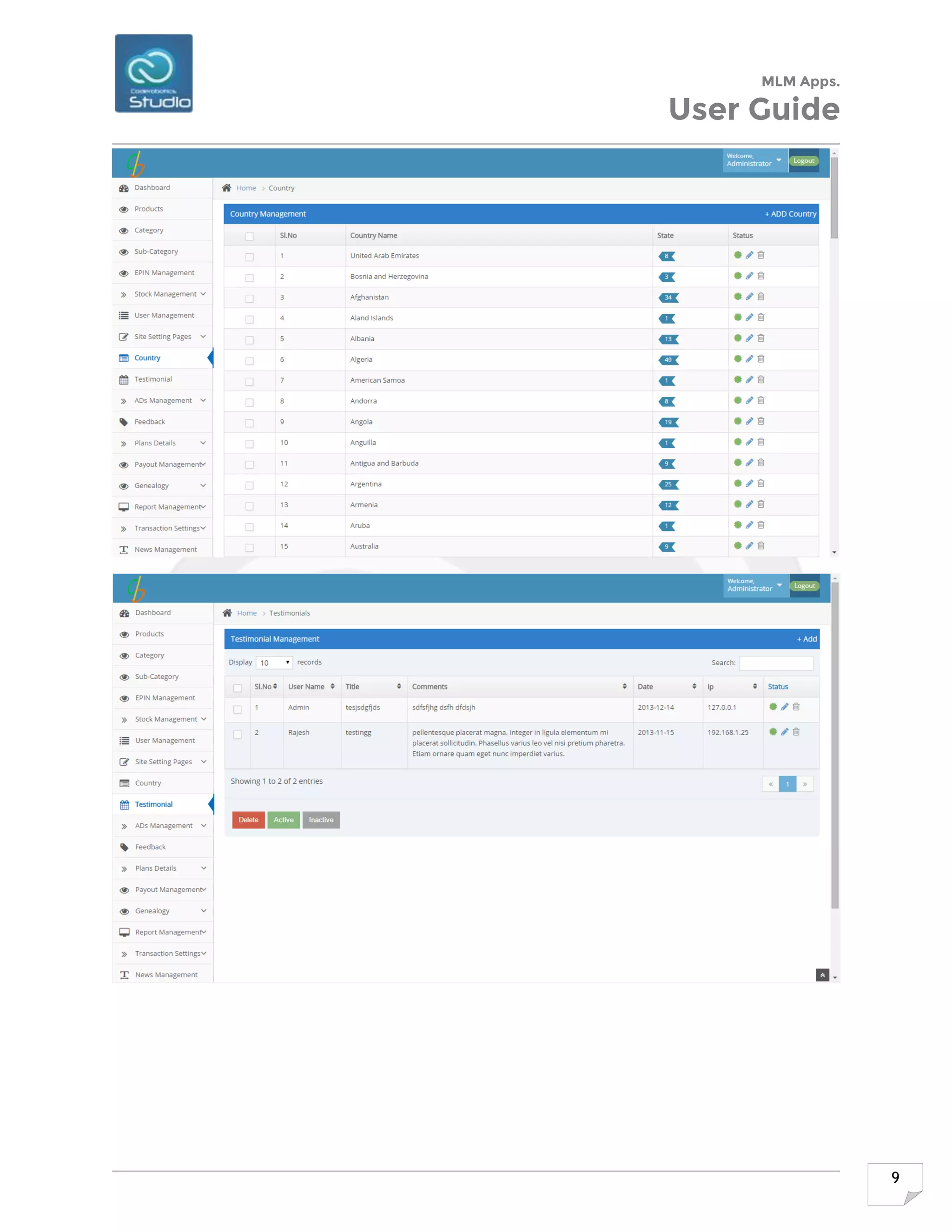Click the state count badge 49 for Algeria
This screenshot has width=952, height=1232.
(x=668, y=360)
